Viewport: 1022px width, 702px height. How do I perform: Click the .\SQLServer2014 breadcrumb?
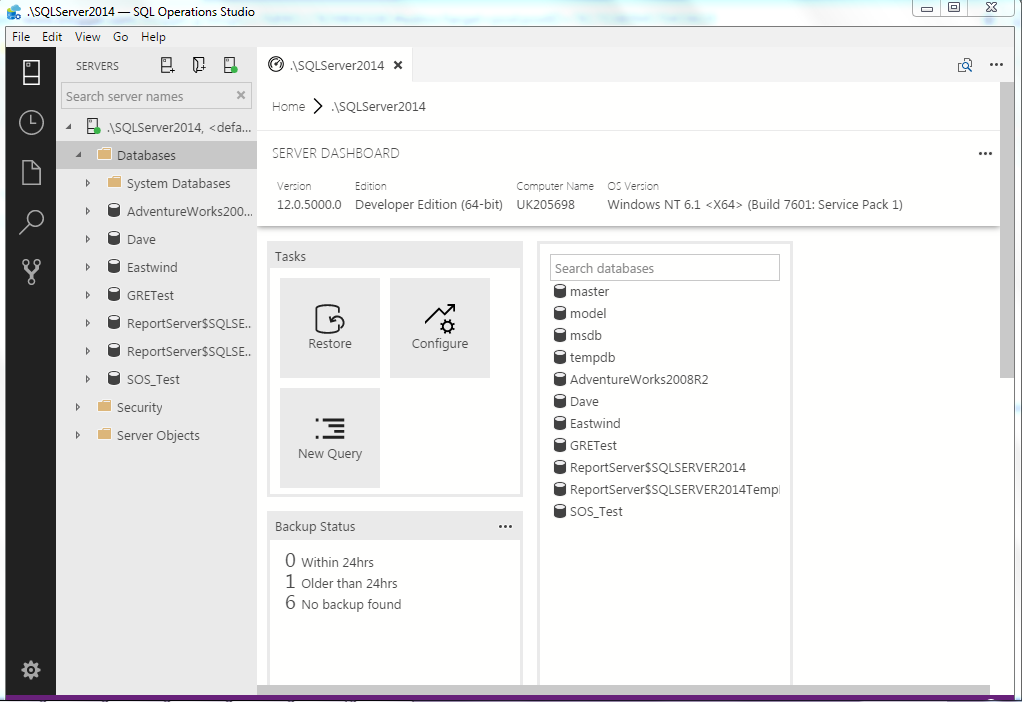pyautogui.click(x=378, y=106)
